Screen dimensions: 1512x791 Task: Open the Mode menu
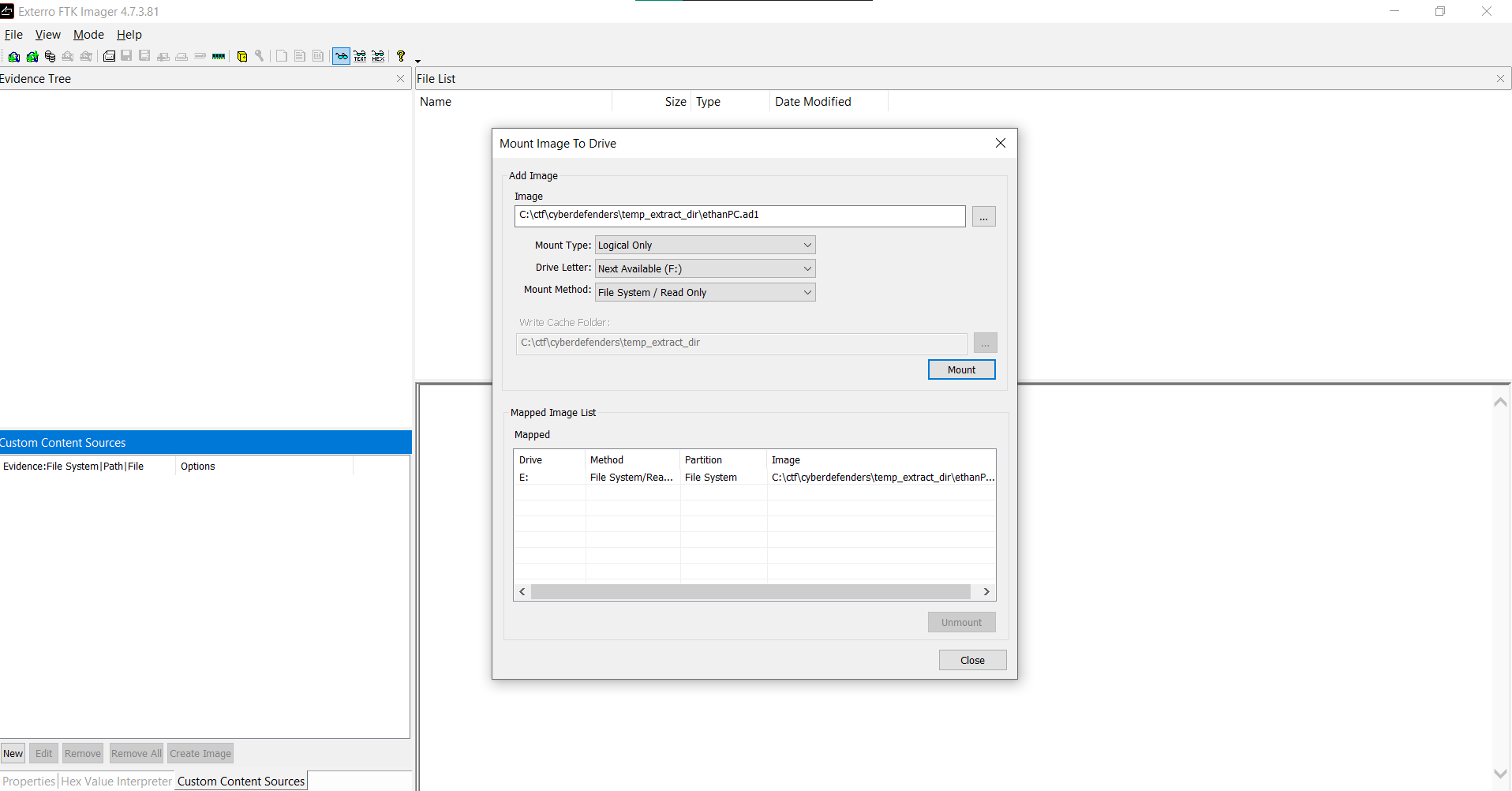[x=88, y=35]
